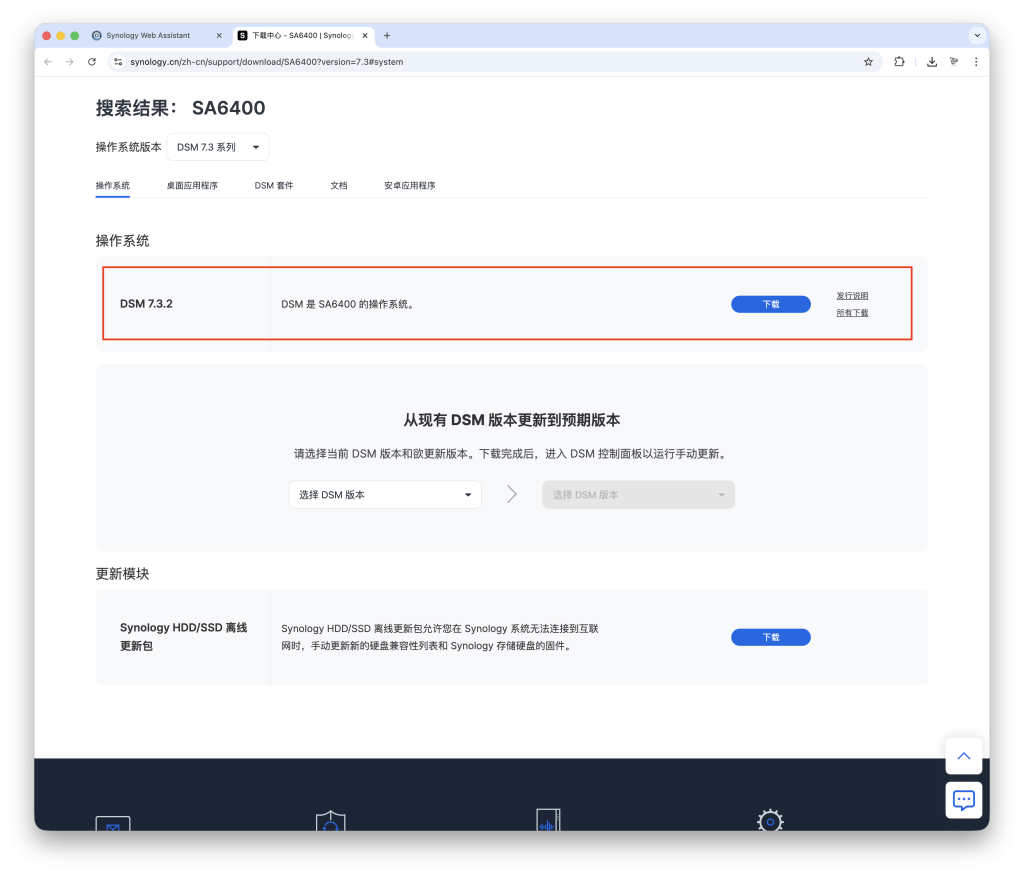
Task: Open the DSM 套件 tab
Action: pyautogui.click(x=274, y=186)
